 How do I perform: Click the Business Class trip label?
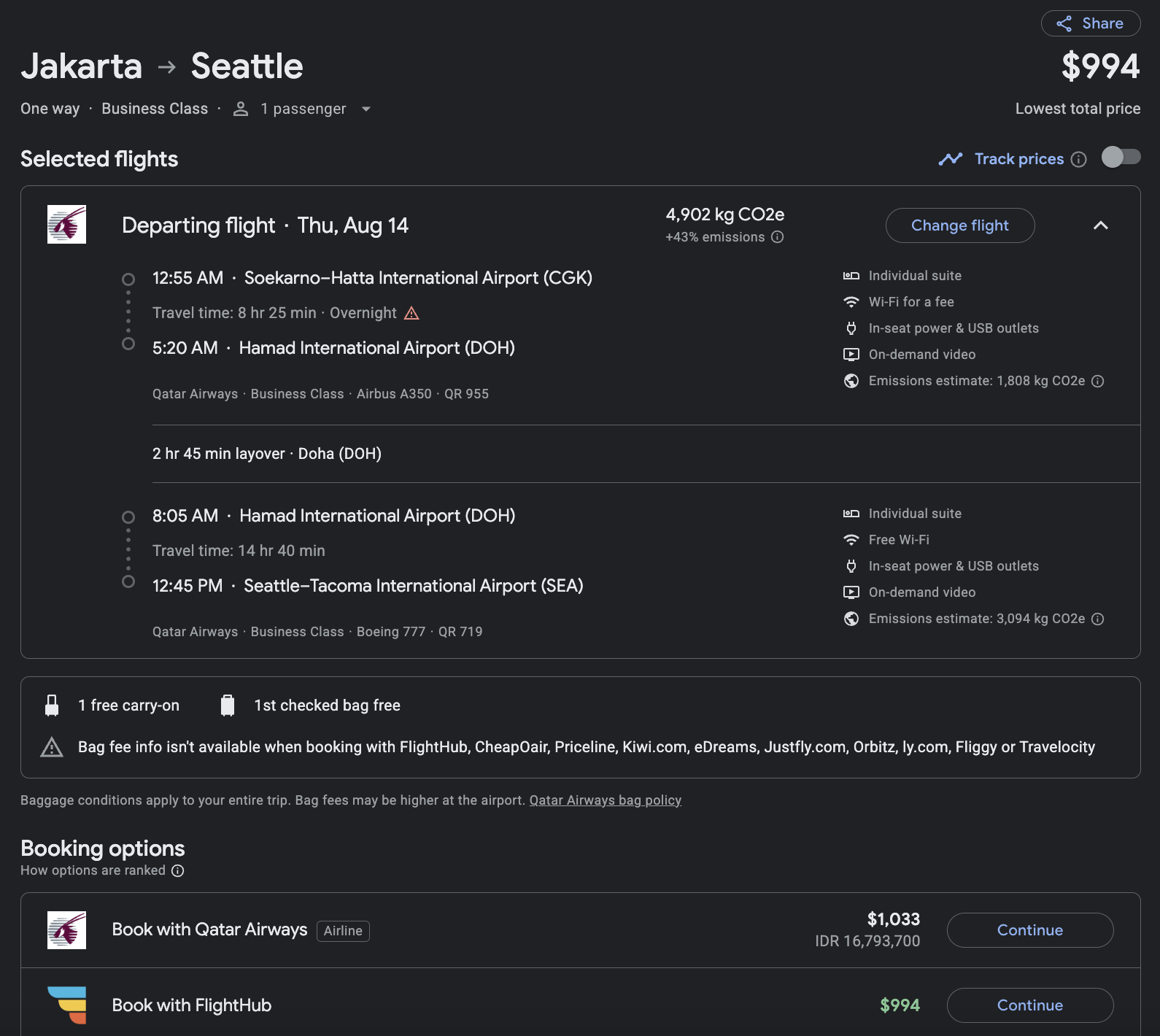pyautogui.click(x=155, y=109)
